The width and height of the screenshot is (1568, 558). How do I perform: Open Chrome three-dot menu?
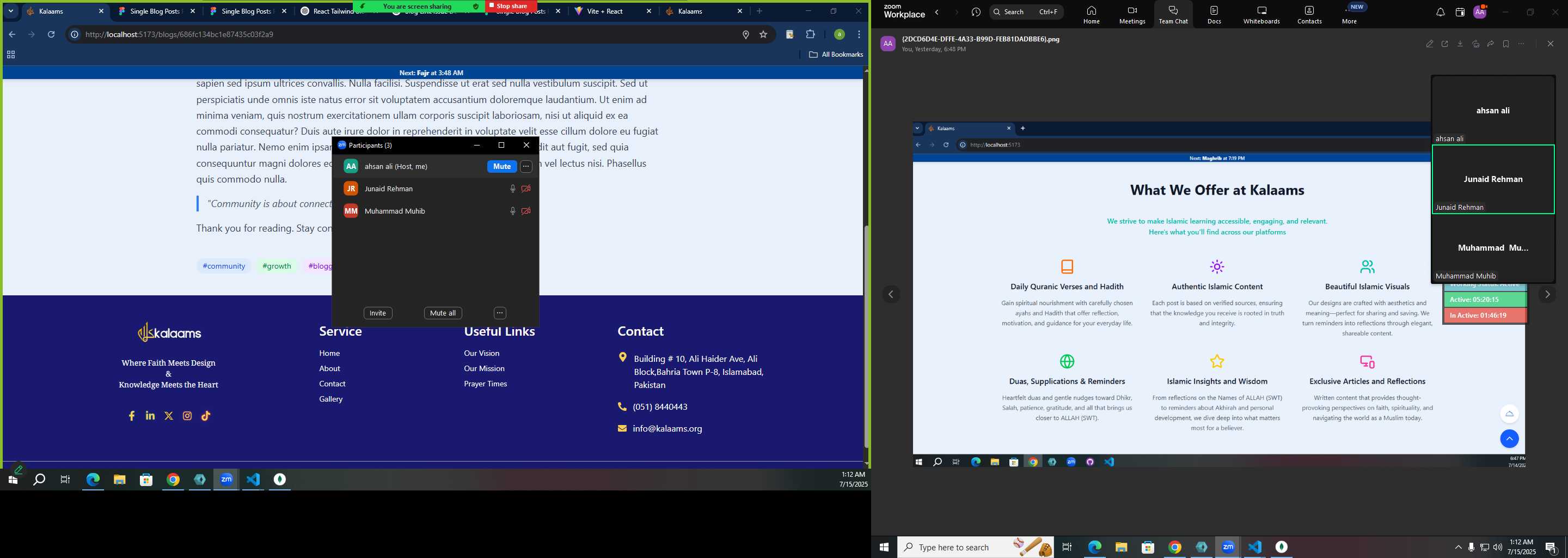(859, 35)
